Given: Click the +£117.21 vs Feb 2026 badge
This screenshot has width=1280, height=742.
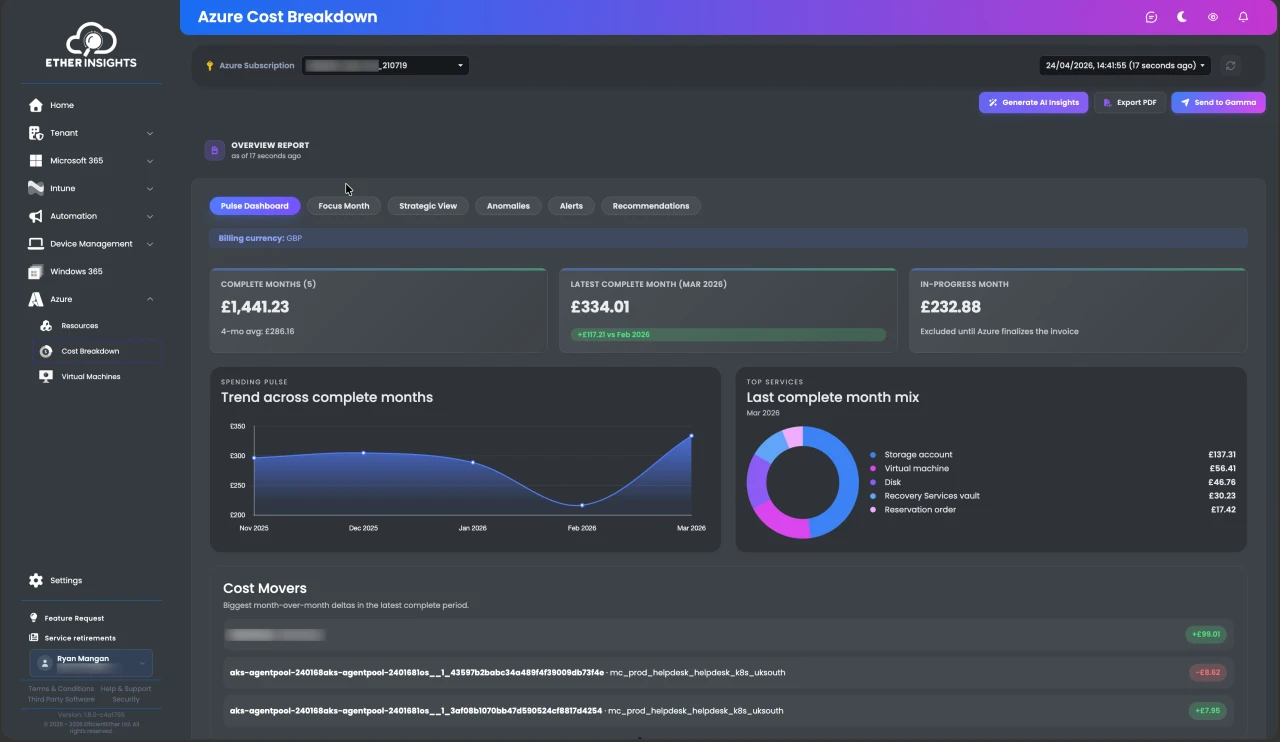Looking at the screenshot, I should [x=728, y=334].
